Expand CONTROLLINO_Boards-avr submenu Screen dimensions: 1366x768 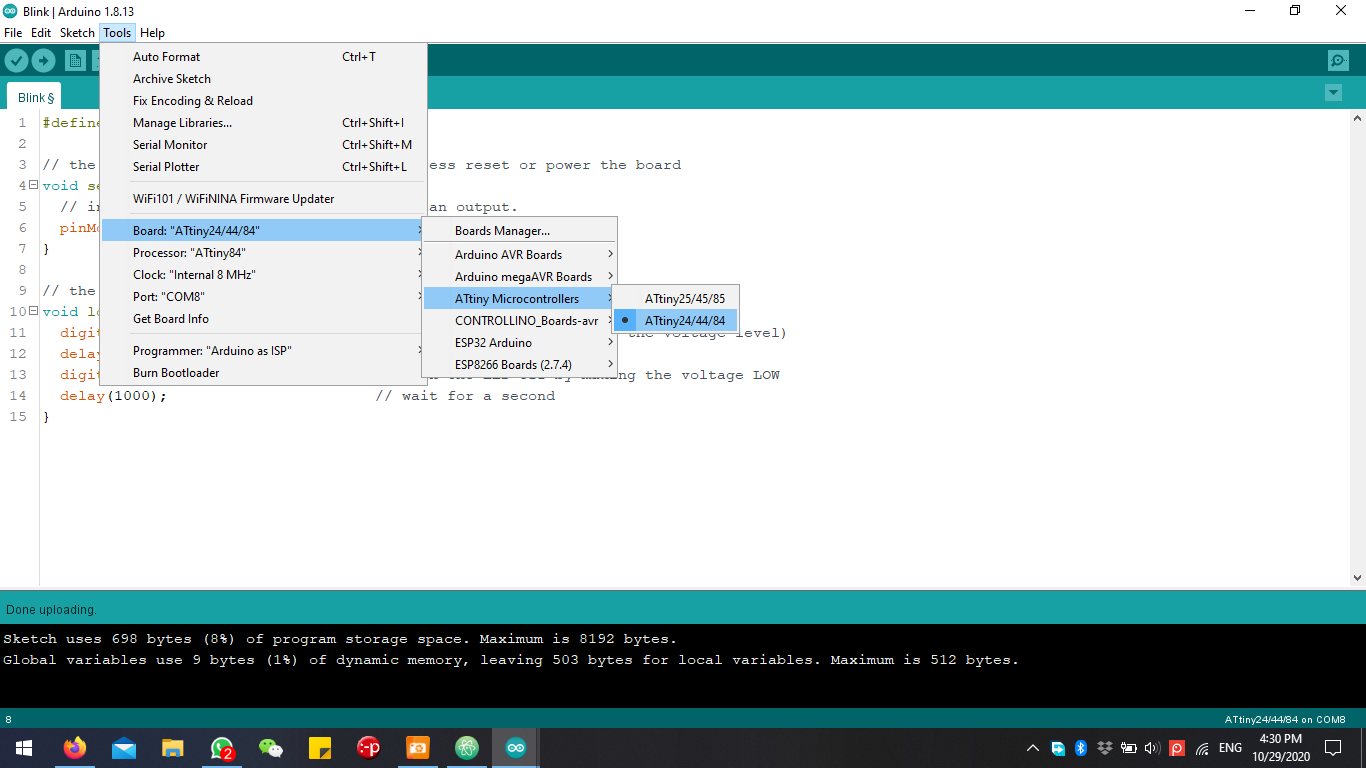(x=520, y=321)
